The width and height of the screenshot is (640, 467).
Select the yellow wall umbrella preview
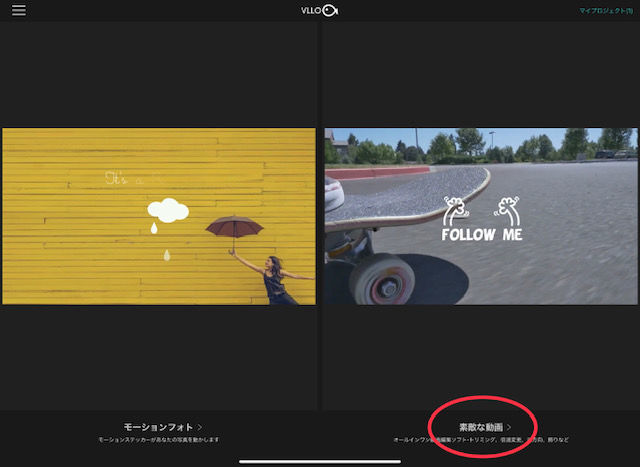click(x=159, y=216)
